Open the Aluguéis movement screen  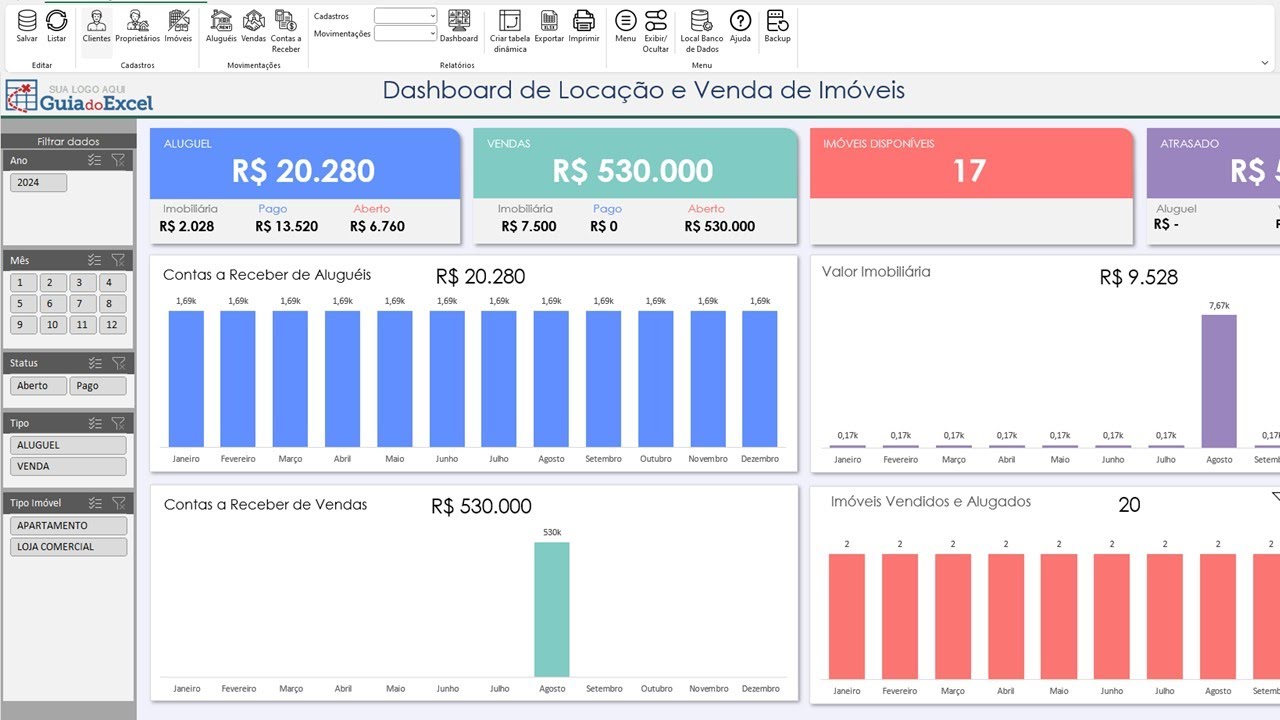[x=221, y=26]
